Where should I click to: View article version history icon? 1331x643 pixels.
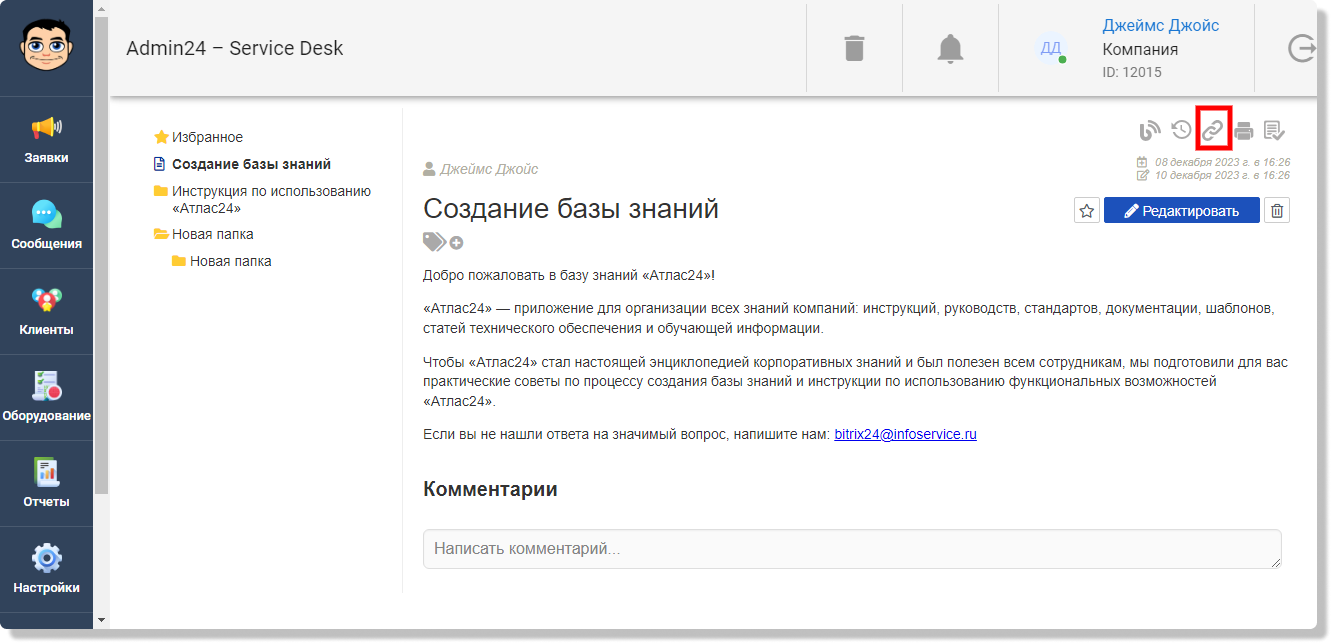click(x=1182, y=130)
